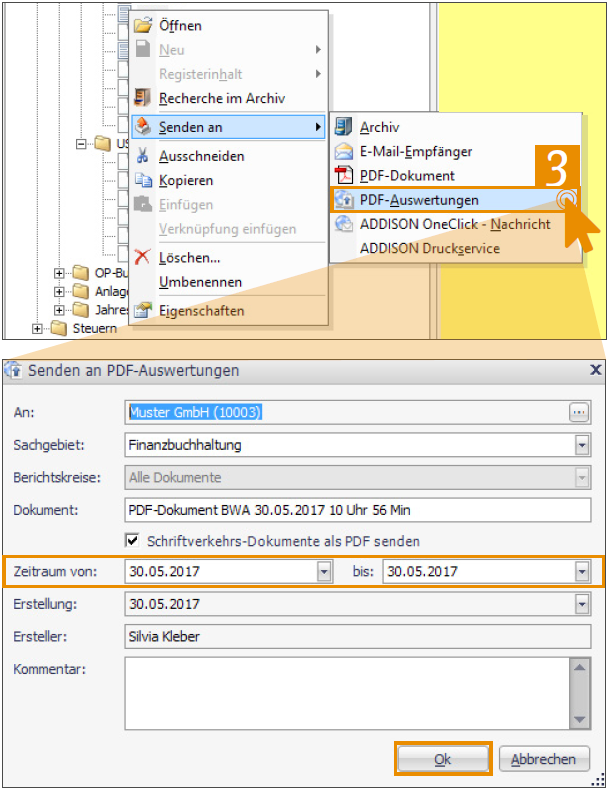Choose Recherche im Archiv menu entry

tap(229, 98)
